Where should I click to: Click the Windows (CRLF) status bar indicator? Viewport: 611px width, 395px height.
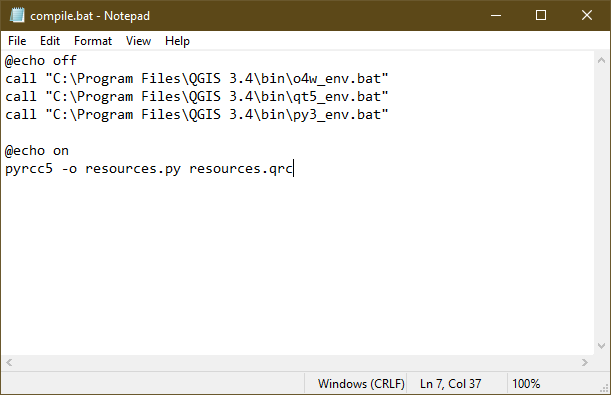(x=361, y=384)
